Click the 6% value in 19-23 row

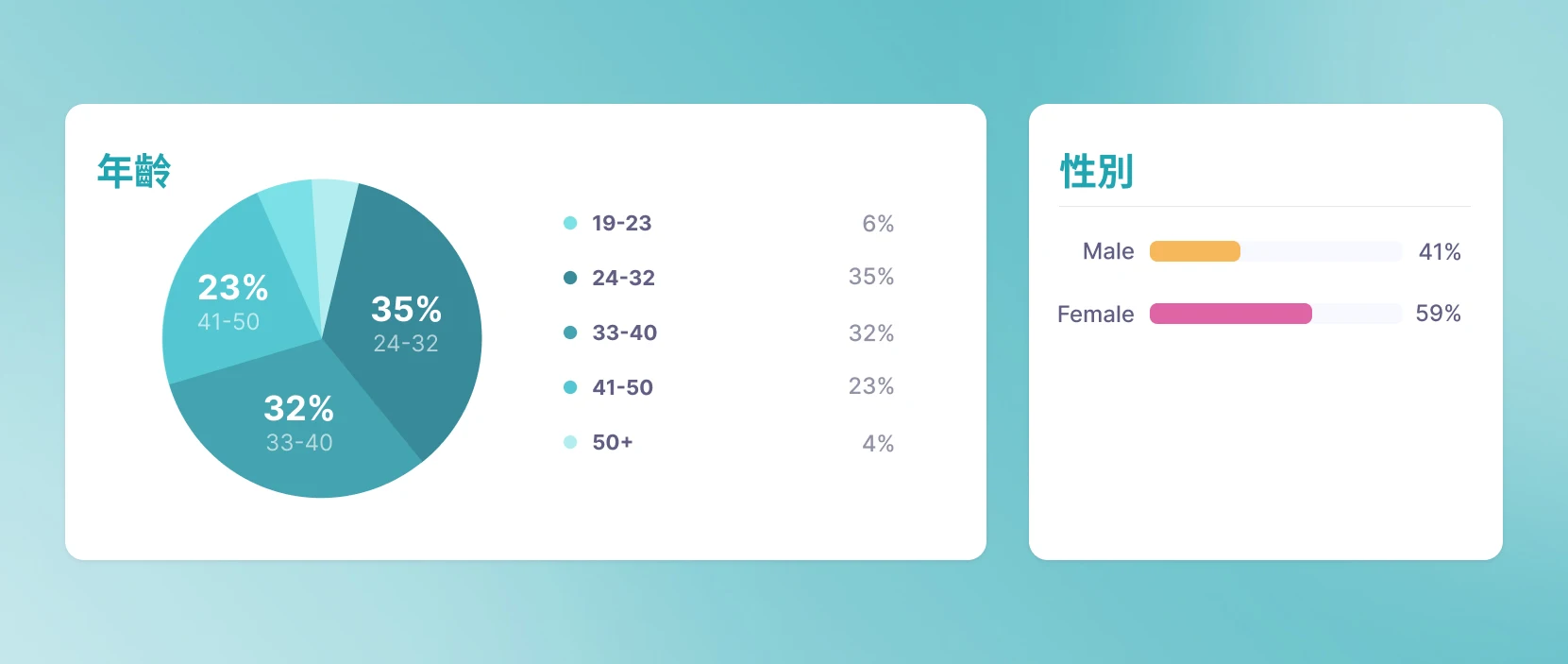pyautogui.click(x=878, y=224)
